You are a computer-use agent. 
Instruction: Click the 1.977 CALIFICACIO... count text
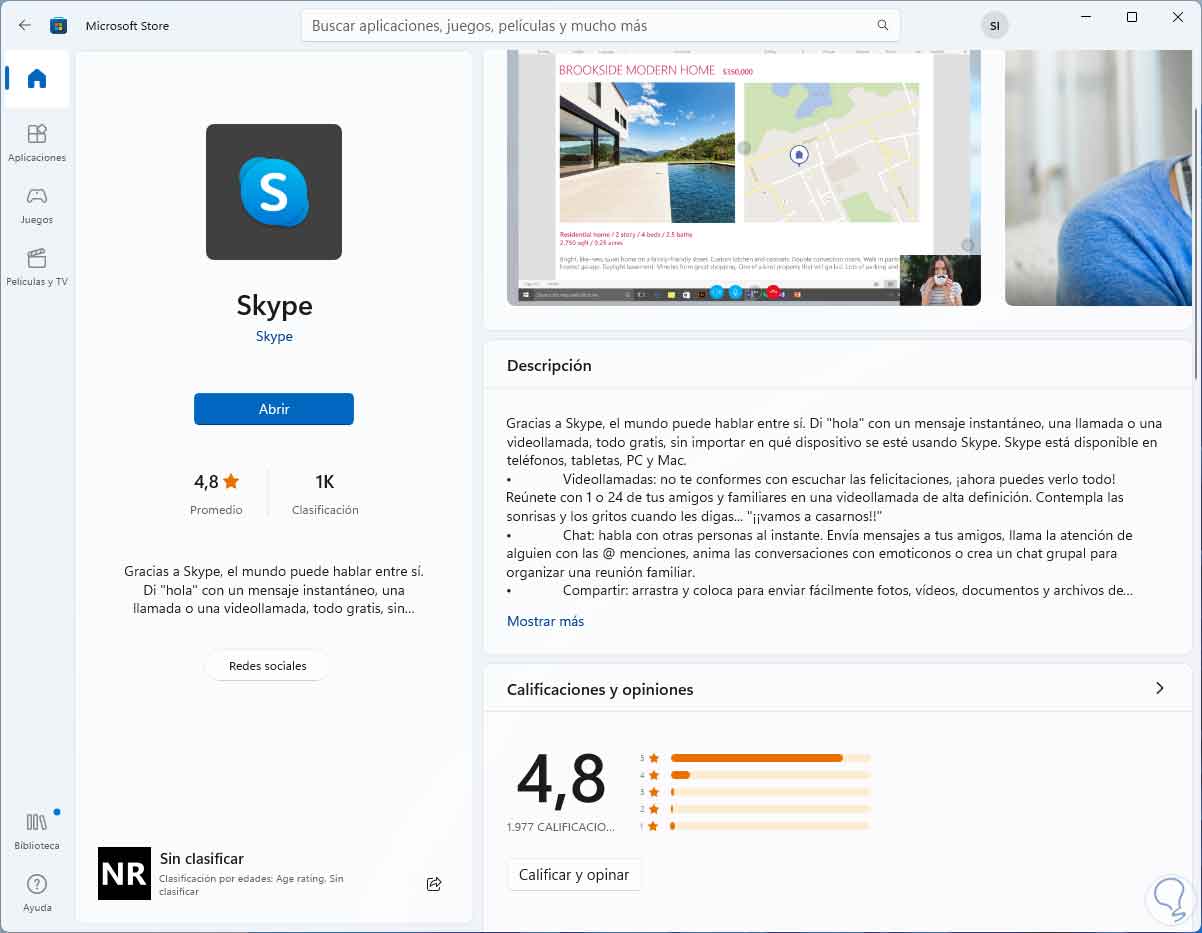click(561, 827)
